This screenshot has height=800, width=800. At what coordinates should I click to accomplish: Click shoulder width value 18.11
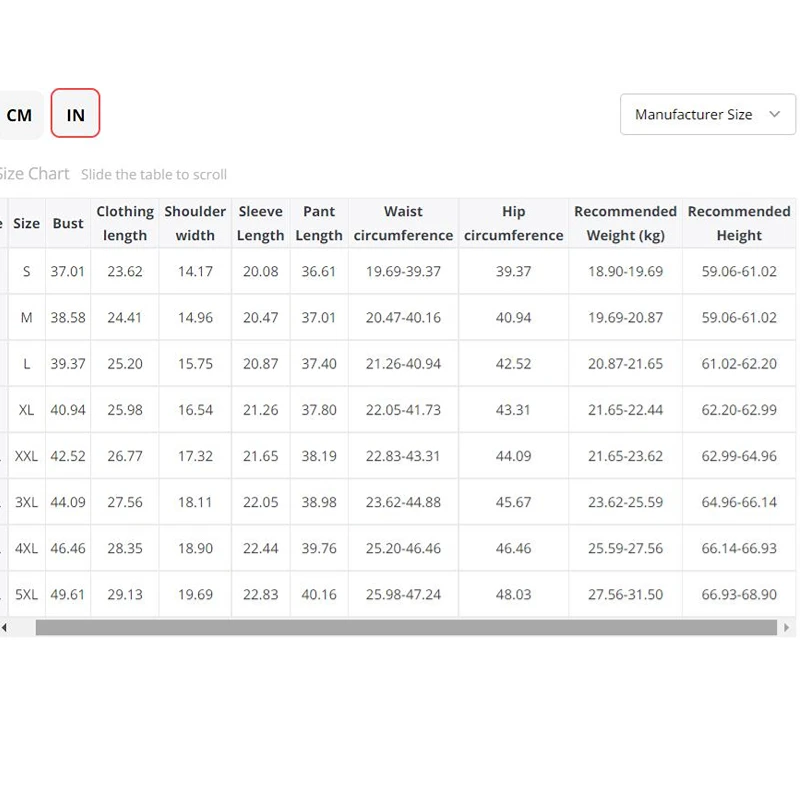click(195, 503)
